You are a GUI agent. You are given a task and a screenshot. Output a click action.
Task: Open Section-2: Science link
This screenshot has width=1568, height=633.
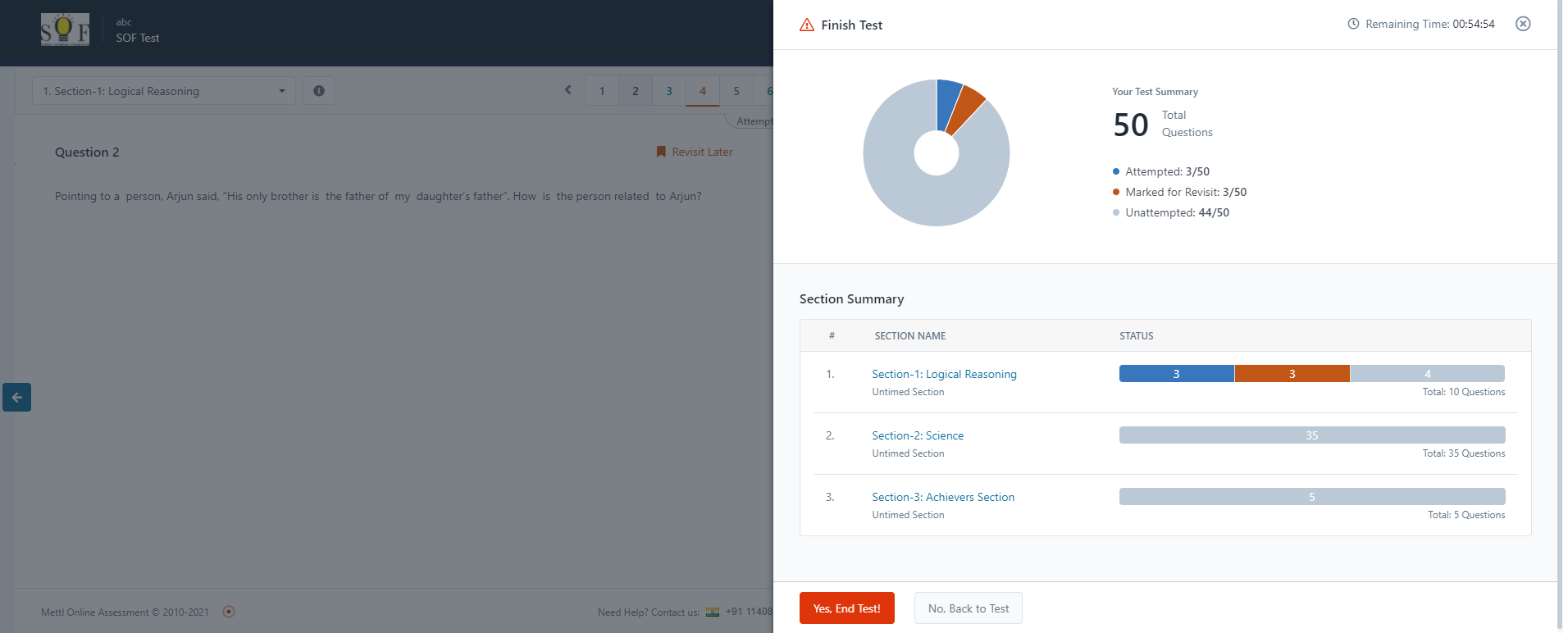[918, 435]
